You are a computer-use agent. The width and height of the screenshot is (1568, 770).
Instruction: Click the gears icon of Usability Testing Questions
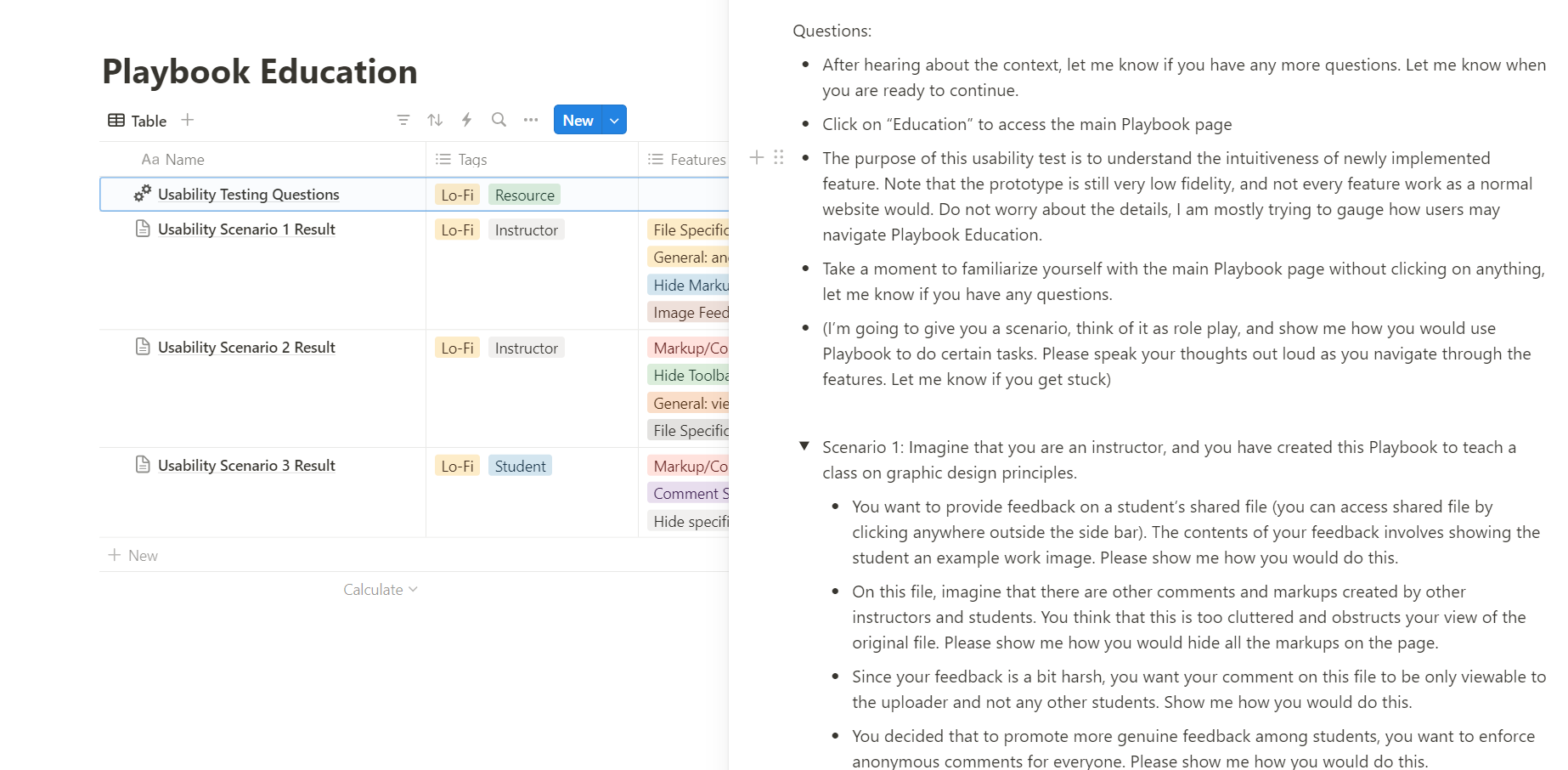click(143, 194)
